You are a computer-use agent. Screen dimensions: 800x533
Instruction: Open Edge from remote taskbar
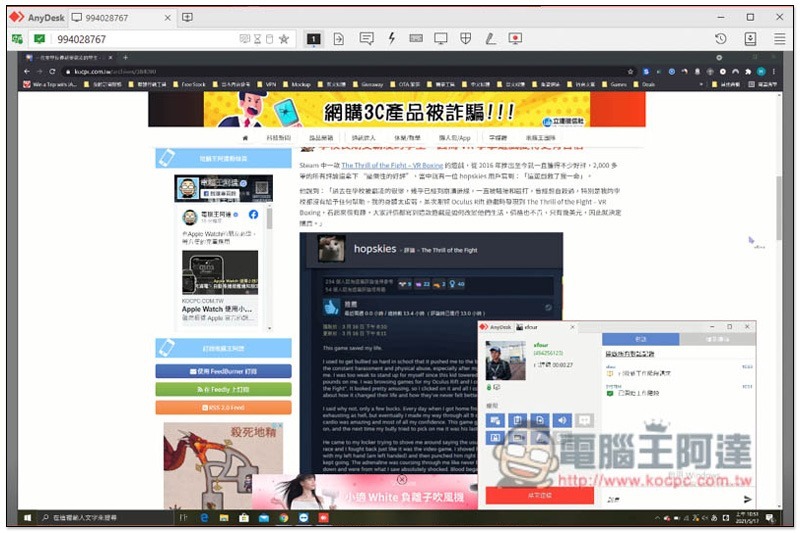(205, 518)
